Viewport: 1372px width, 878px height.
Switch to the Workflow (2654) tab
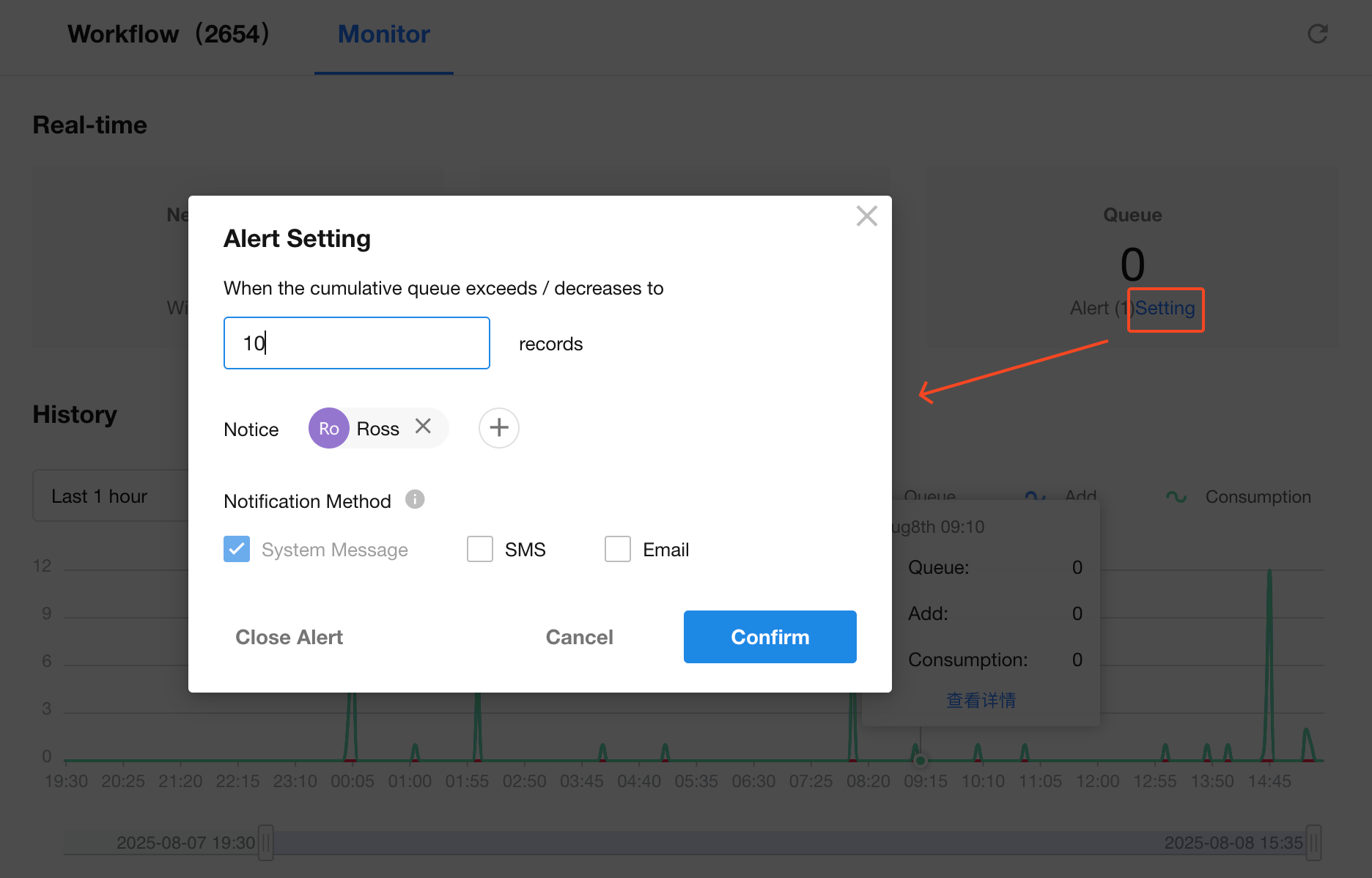tap(168, 34)
